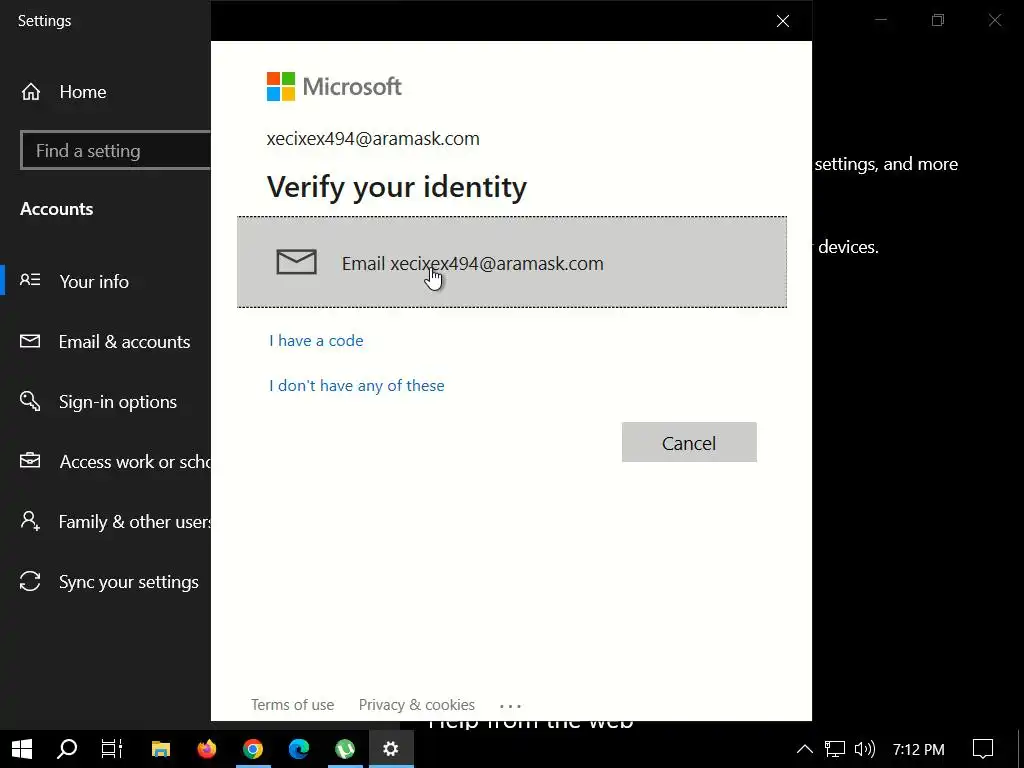The width and height of the screenshot is (1024, 768).
Task: Select 'Your info' in the Settings sidebar
Action: point(94,281)
